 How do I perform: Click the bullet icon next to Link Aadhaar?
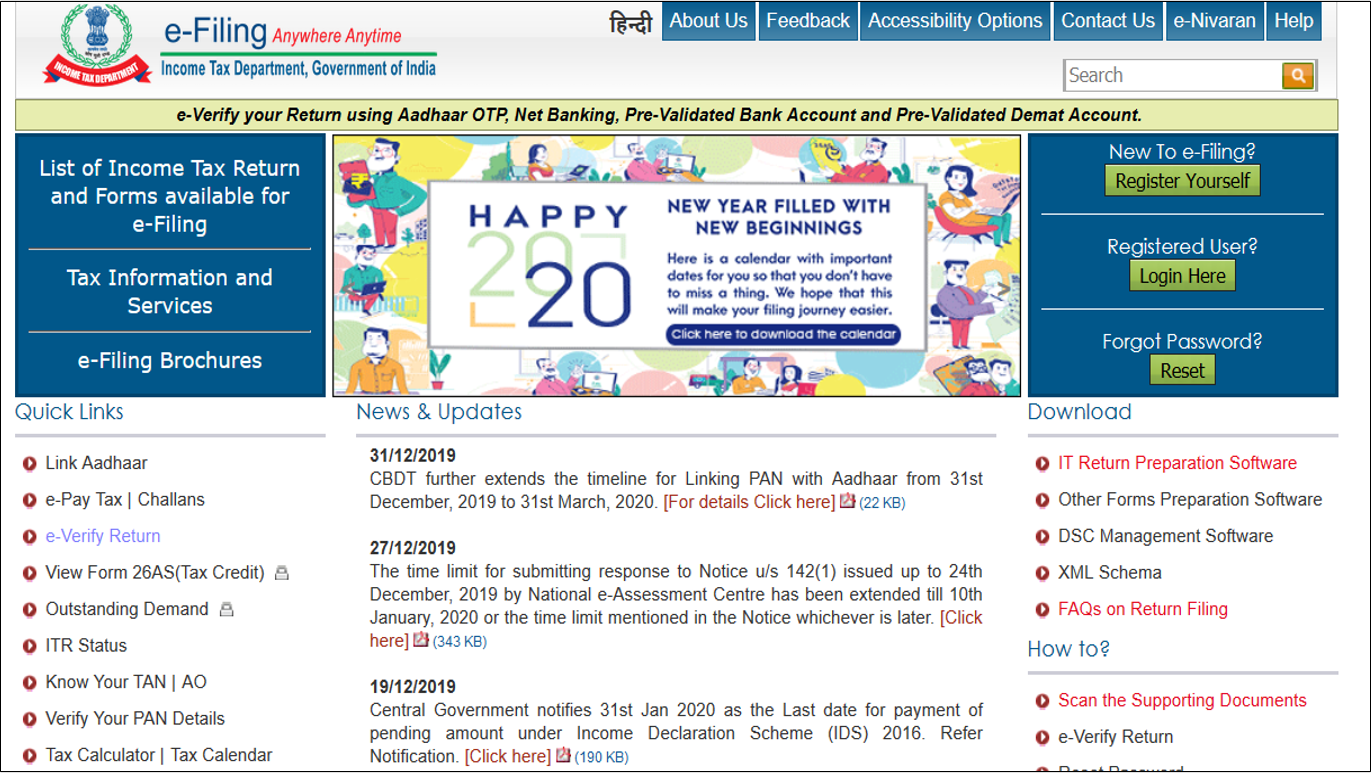coord(29,464)
